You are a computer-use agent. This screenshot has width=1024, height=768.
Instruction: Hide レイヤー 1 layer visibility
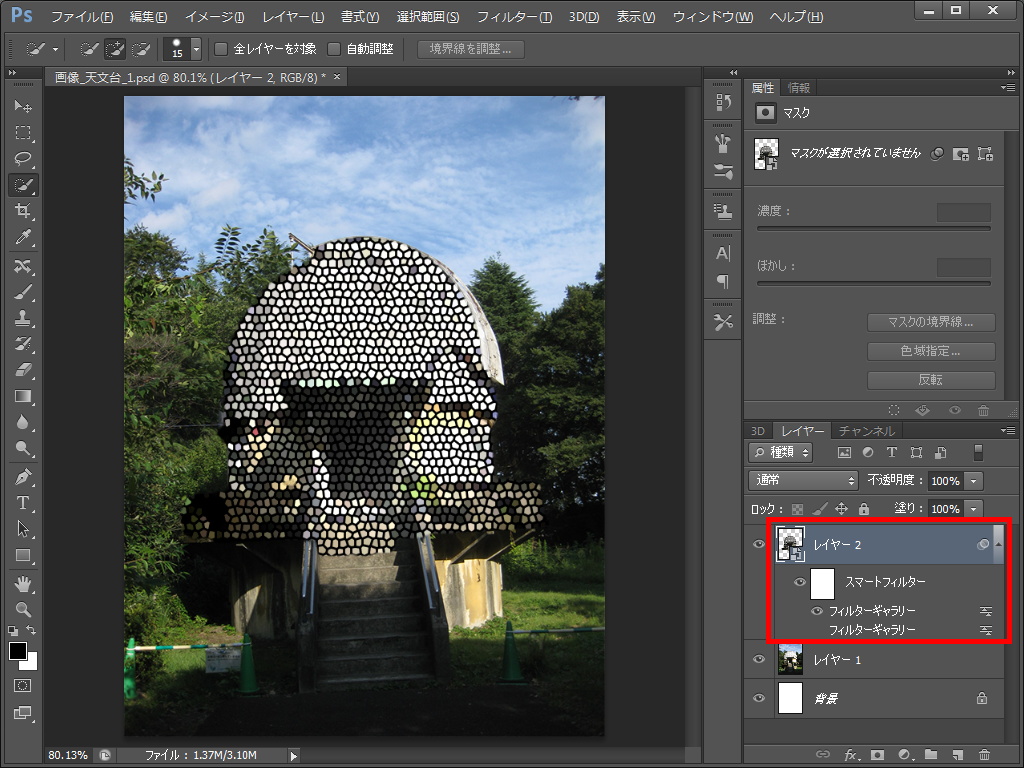point(759,659)
